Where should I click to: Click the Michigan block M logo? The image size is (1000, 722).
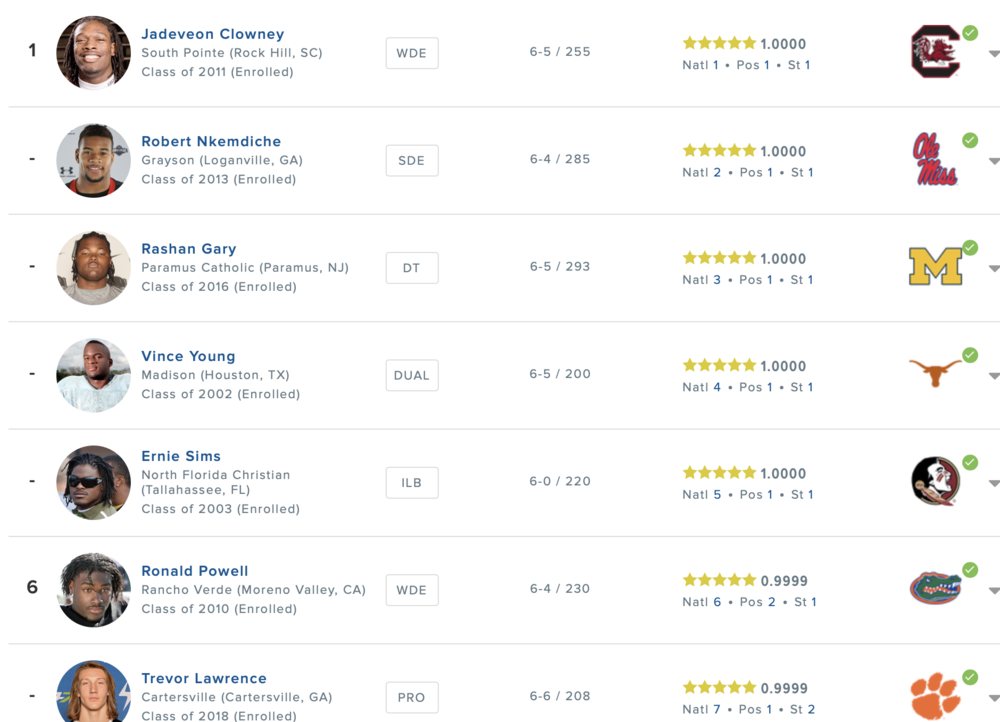pos(935,267)
